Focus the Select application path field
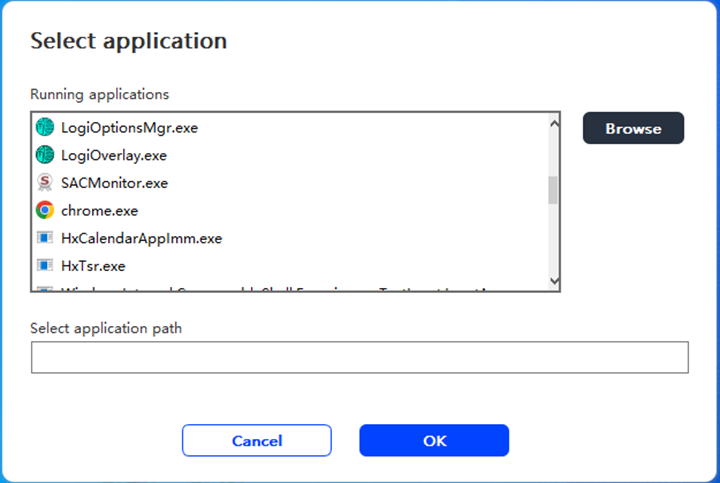Image resolution: width=720 pixels, height=483 pixels. click(x=360, y=357)
